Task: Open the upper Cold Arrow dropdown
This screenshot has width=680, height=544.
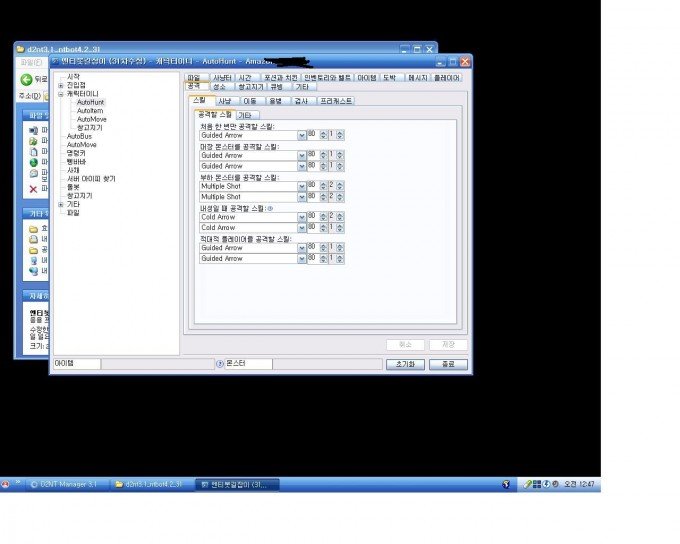Action: (x=301, y=217)
